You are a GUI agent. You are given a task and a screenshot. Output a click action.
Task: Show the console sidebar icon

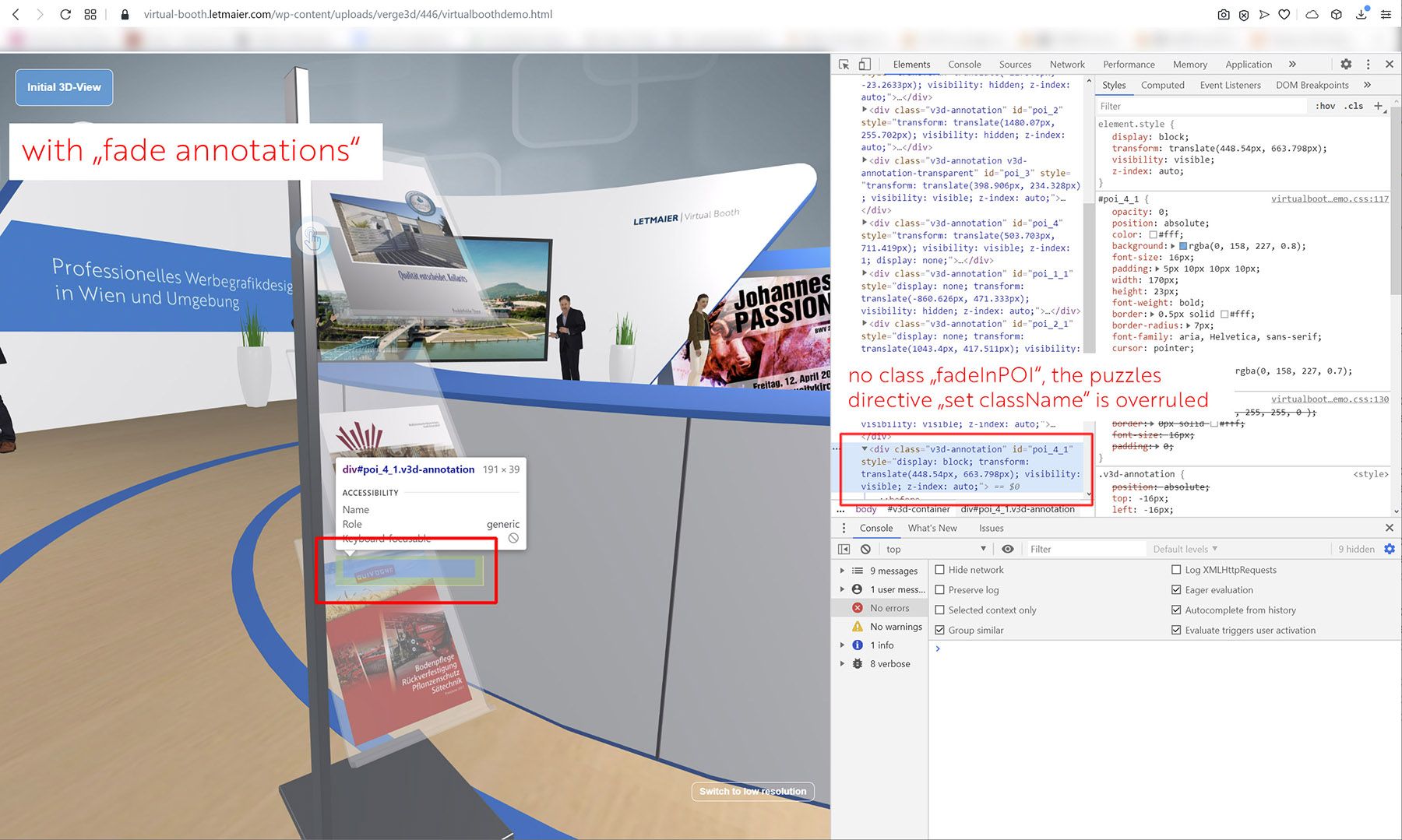tap(844, 549)
